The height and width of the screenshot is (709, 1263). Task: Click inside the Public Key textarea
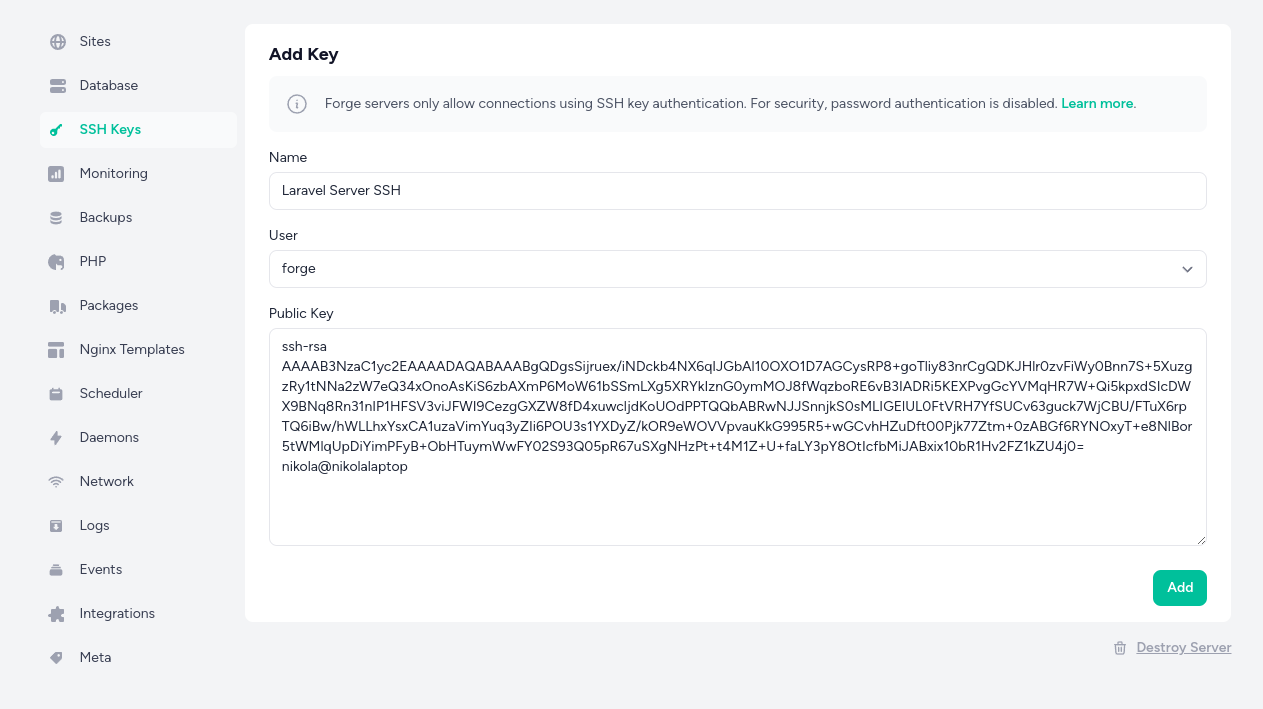pos(737,437)
